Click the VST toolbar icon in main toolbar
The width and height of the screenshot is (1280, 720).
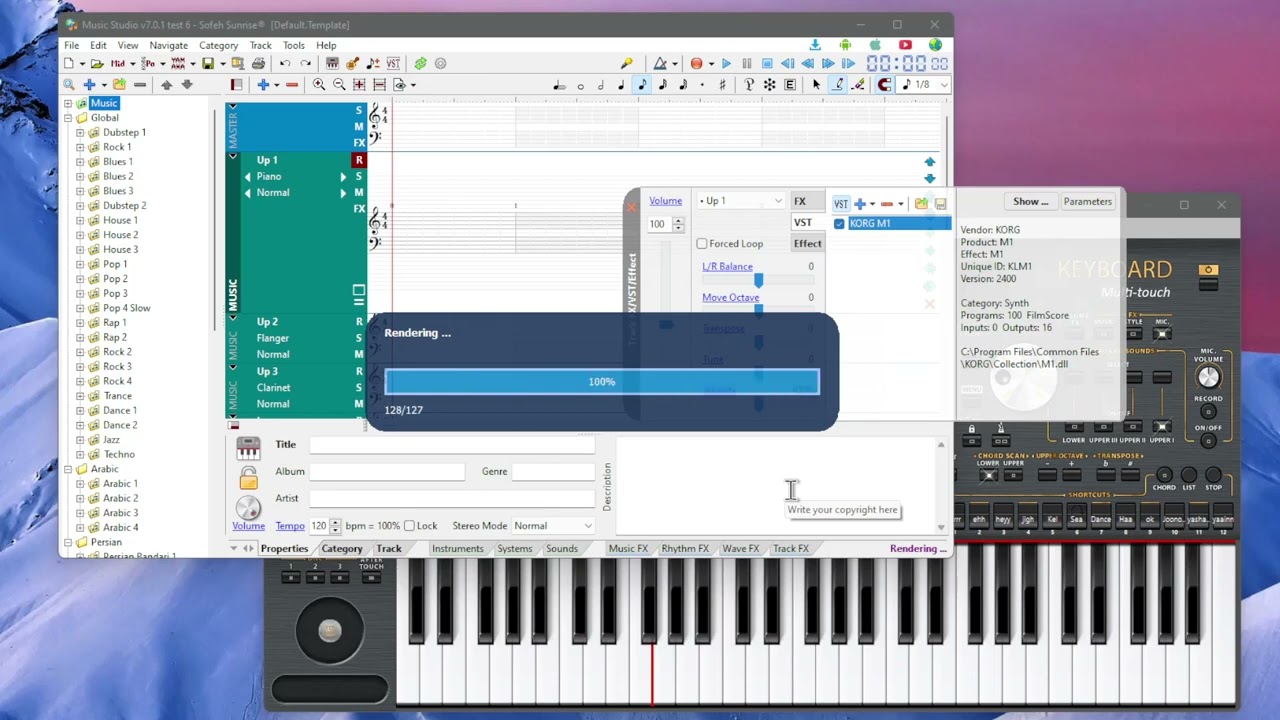click(393, 63)
